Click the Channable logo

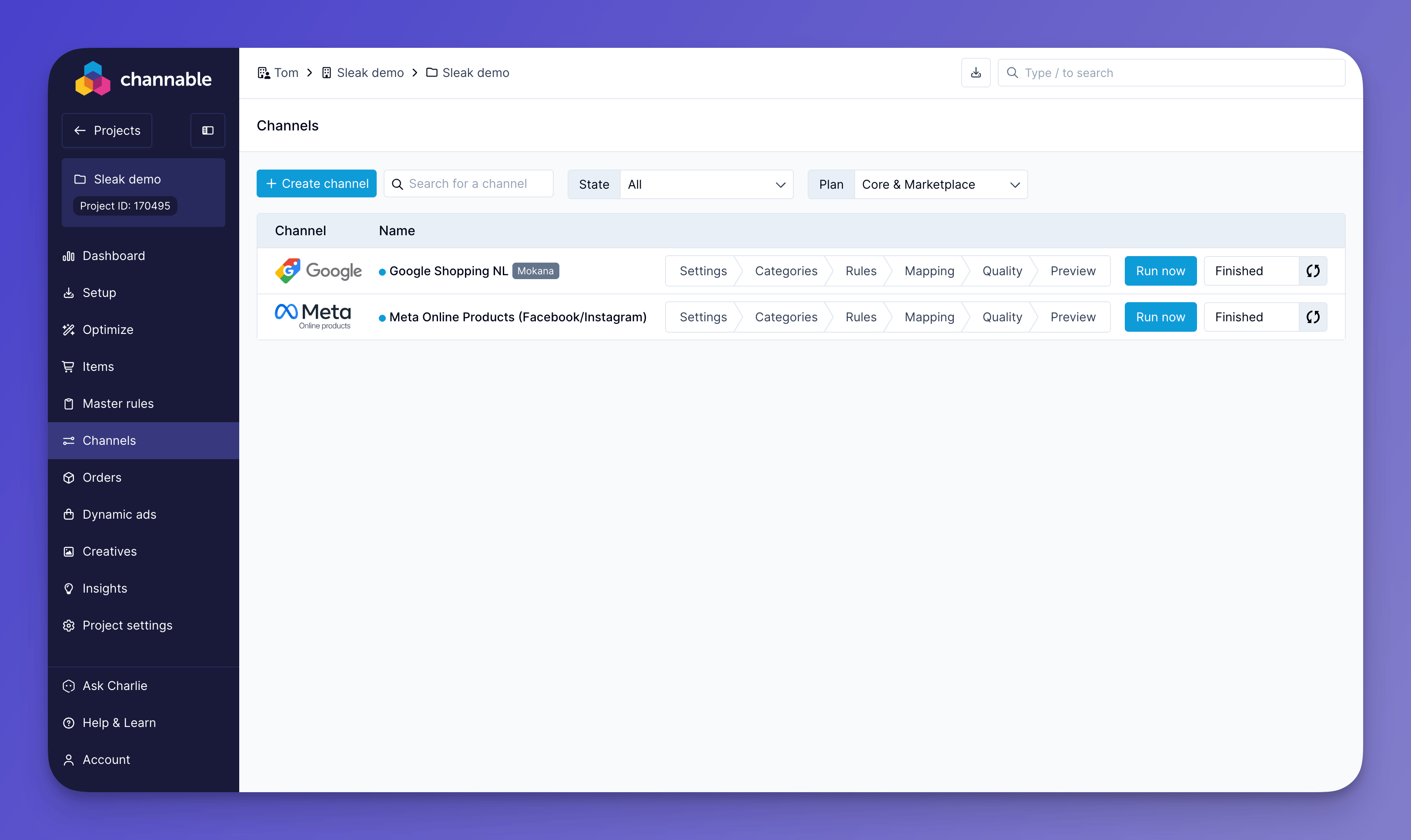pos(143,79)
